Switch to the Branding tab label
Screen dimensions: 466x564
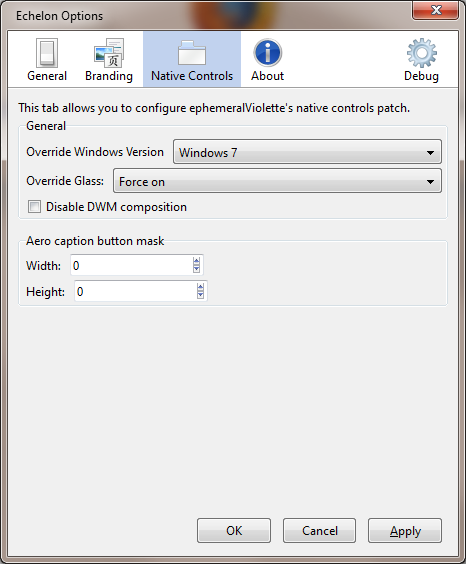click(x=109, y=76)
